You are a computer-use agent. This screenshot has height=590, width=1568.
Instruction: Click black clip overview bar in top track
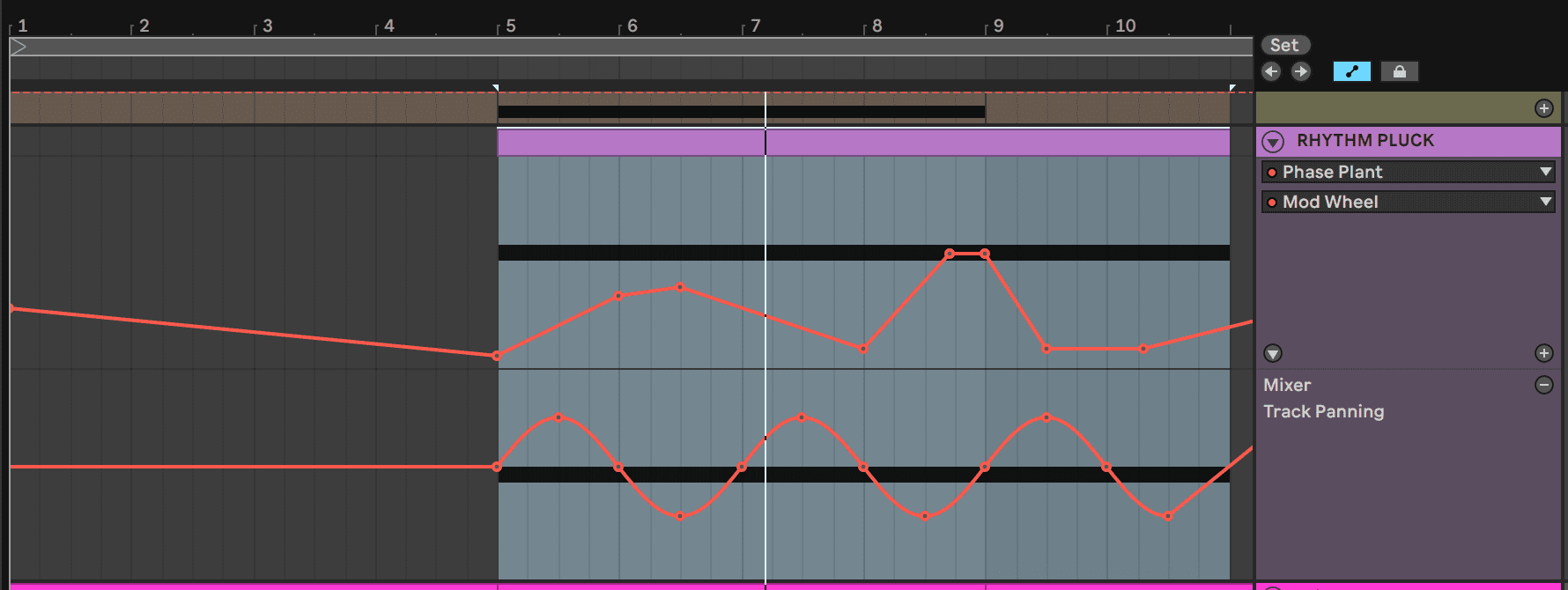tap(742, 112)
